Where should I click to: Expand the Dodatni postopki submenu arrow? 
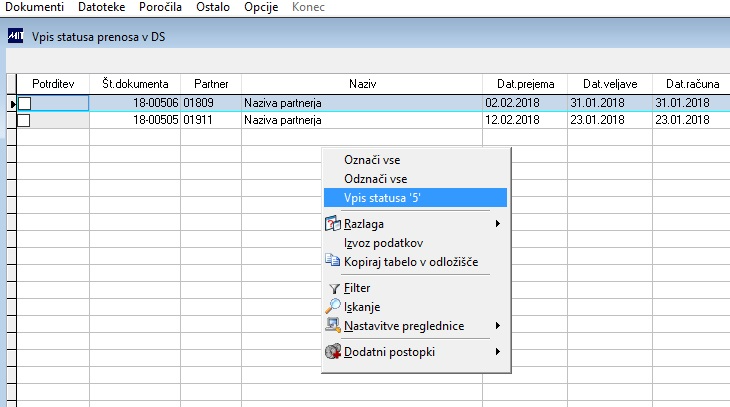[x=498, y=352]
